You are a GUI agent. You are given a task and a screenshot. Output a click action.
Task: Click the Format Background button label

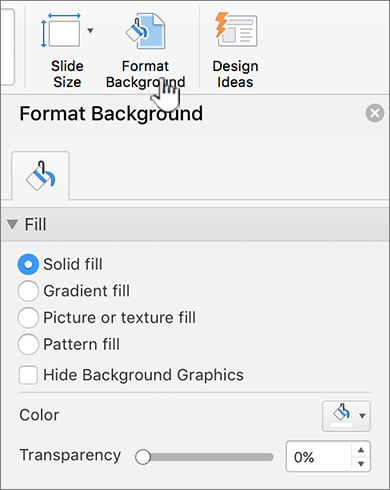pos(145,74)
